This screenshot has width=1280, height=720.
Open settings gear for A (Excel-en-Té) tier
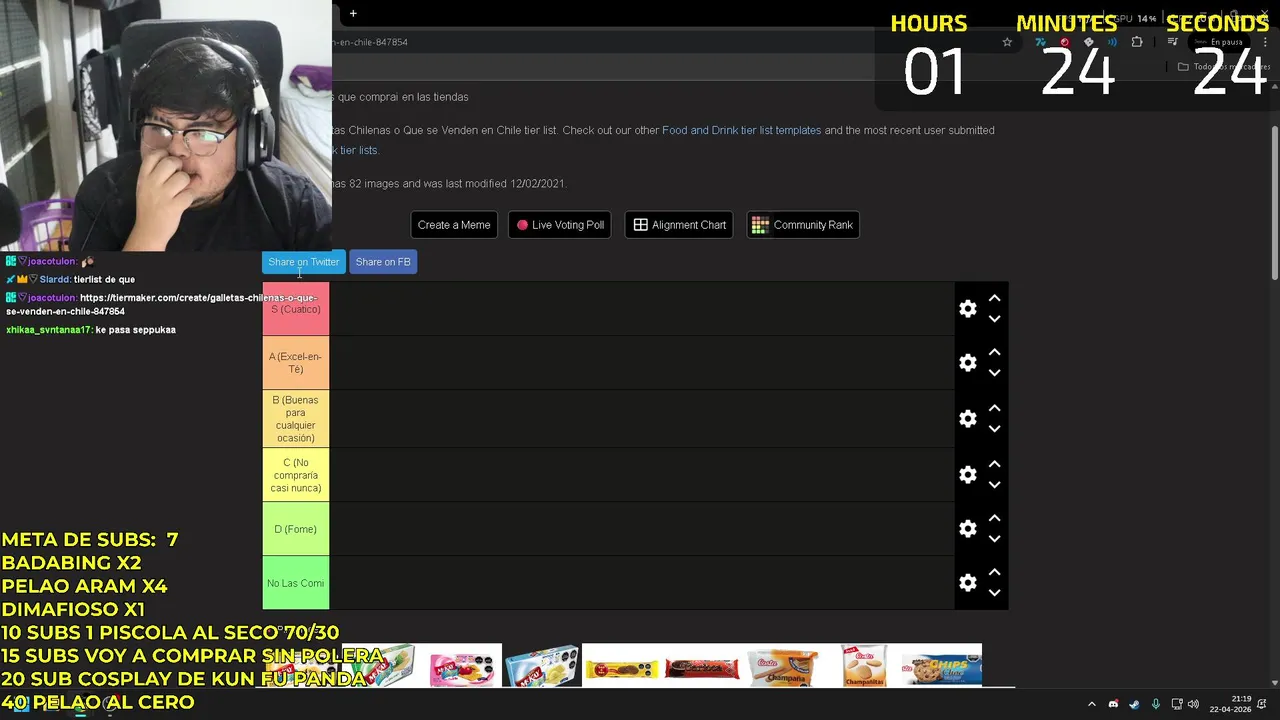967,363
